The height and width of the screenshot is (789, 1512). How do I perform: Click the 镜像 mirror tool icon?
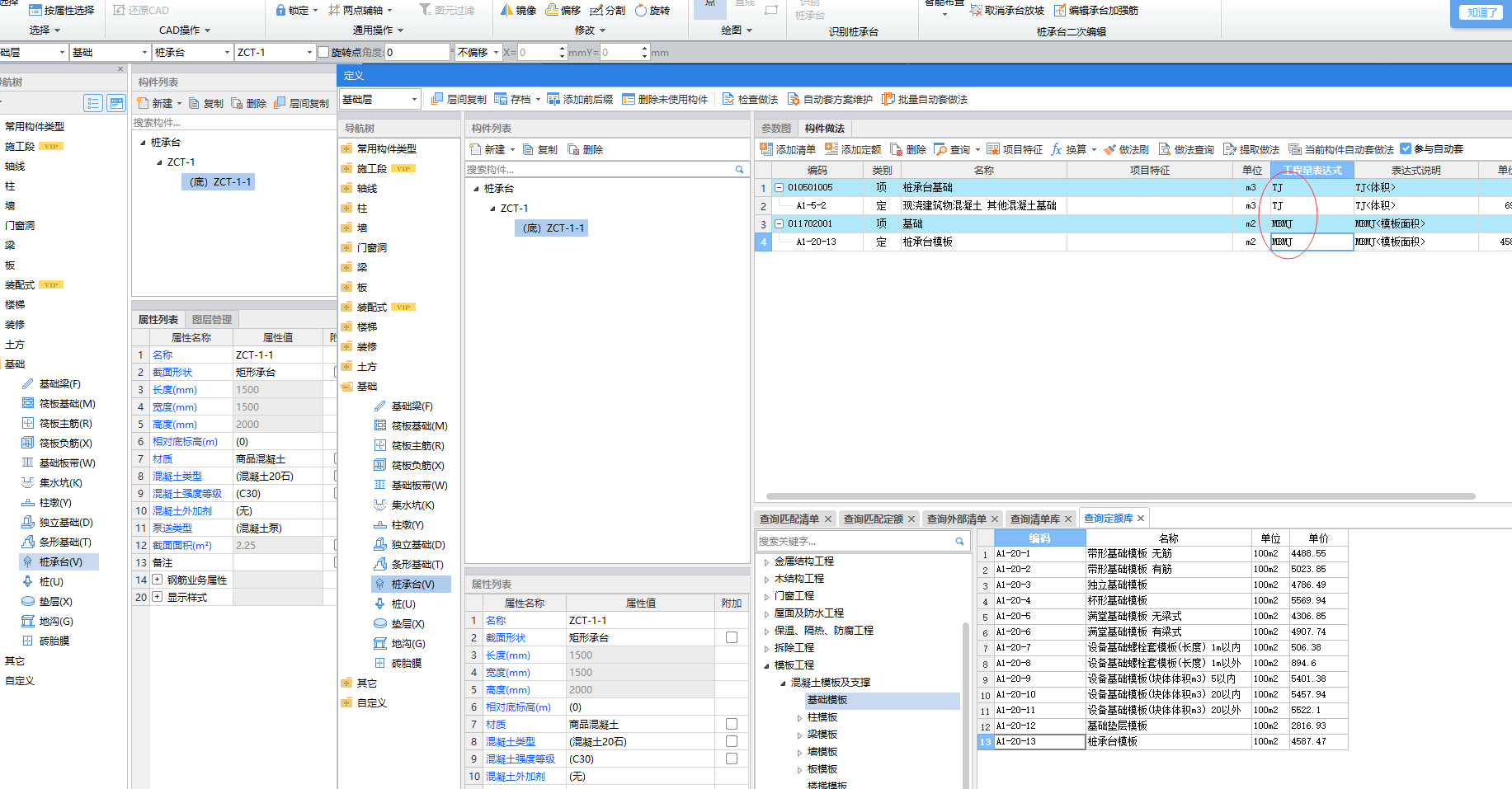coord(506,10)
